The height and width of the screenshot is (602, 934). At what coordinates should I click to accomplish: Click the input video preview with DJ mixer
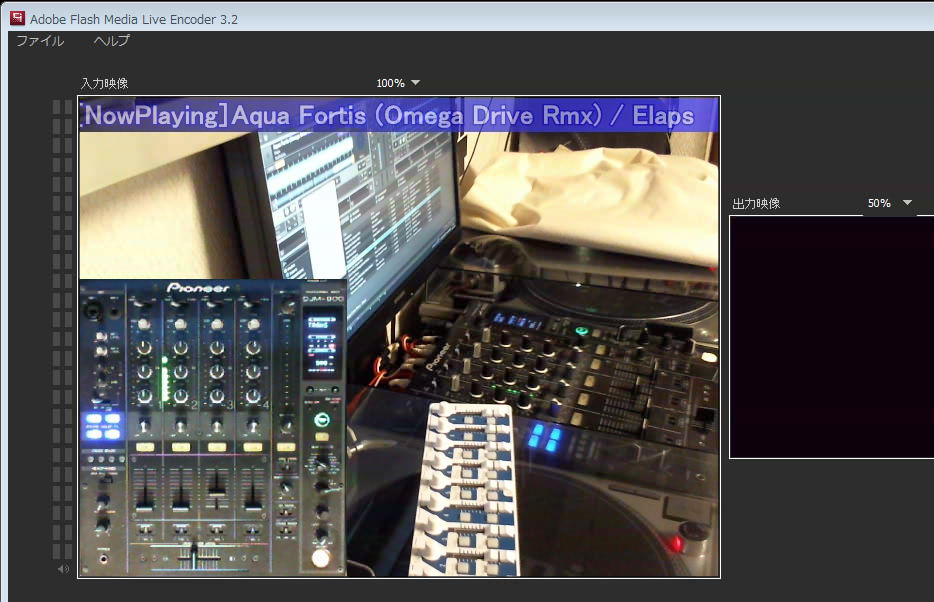click(x=399, y=337)
